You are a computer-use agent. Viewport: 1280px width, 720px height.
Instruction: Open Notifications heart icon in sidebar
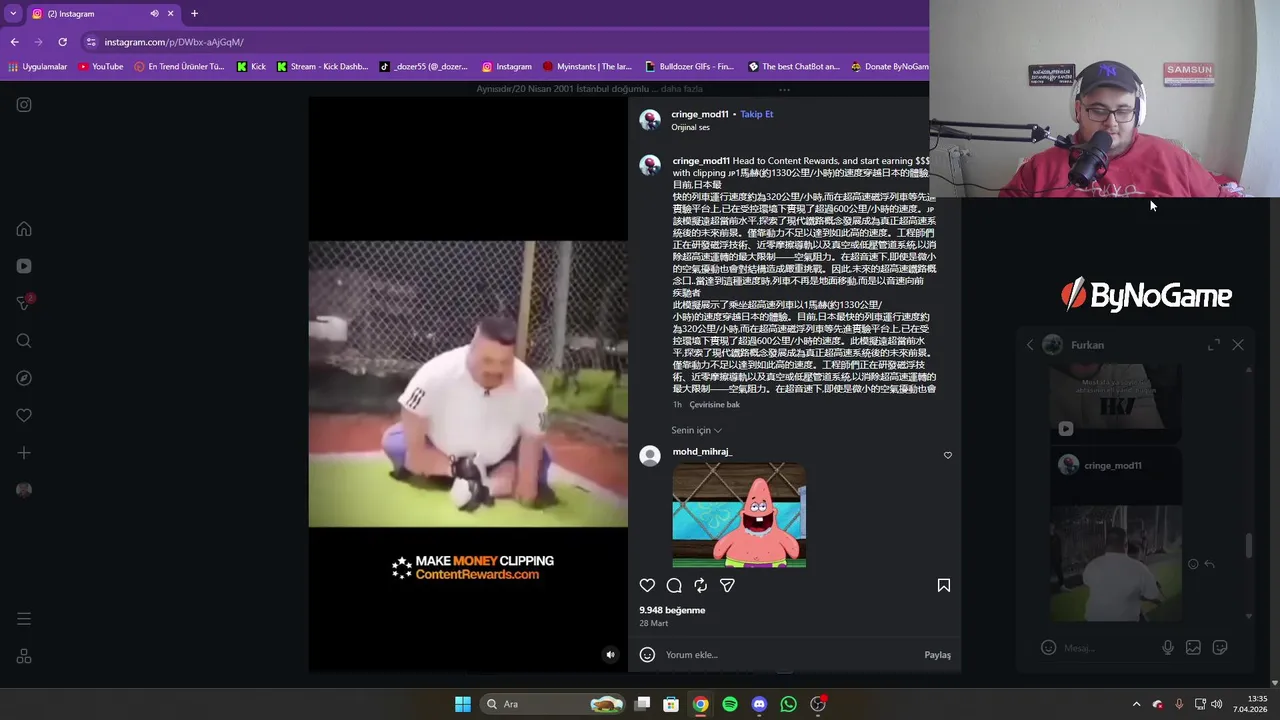[24, 415]
